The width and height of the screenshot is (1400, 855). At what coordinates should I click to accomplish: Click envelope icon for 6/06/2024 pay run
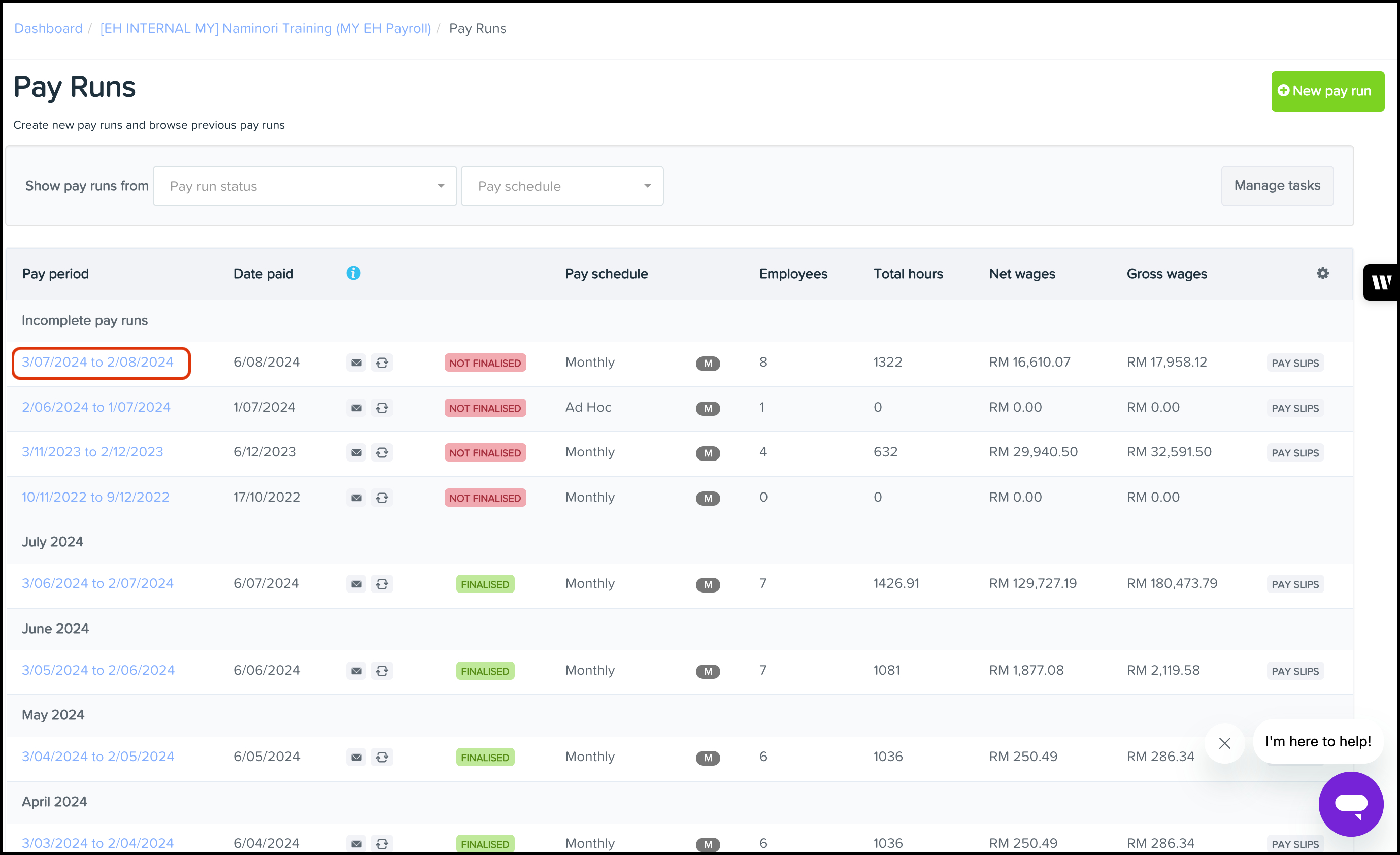pyautogui.click(x=356, y=671)
